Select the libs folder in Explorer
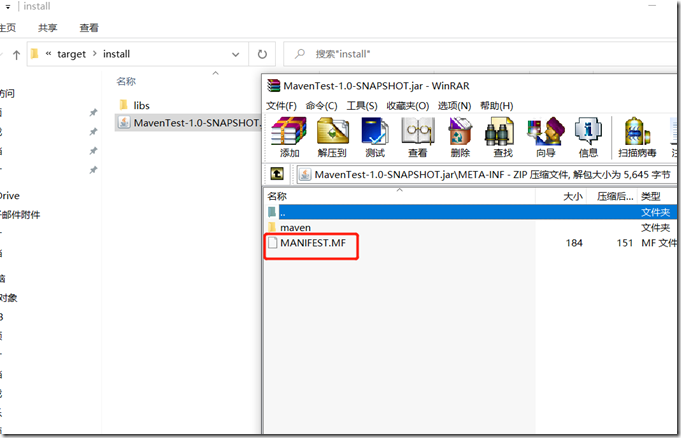The width and height of the screenshot is (681, 438). [x=134, y=105]
